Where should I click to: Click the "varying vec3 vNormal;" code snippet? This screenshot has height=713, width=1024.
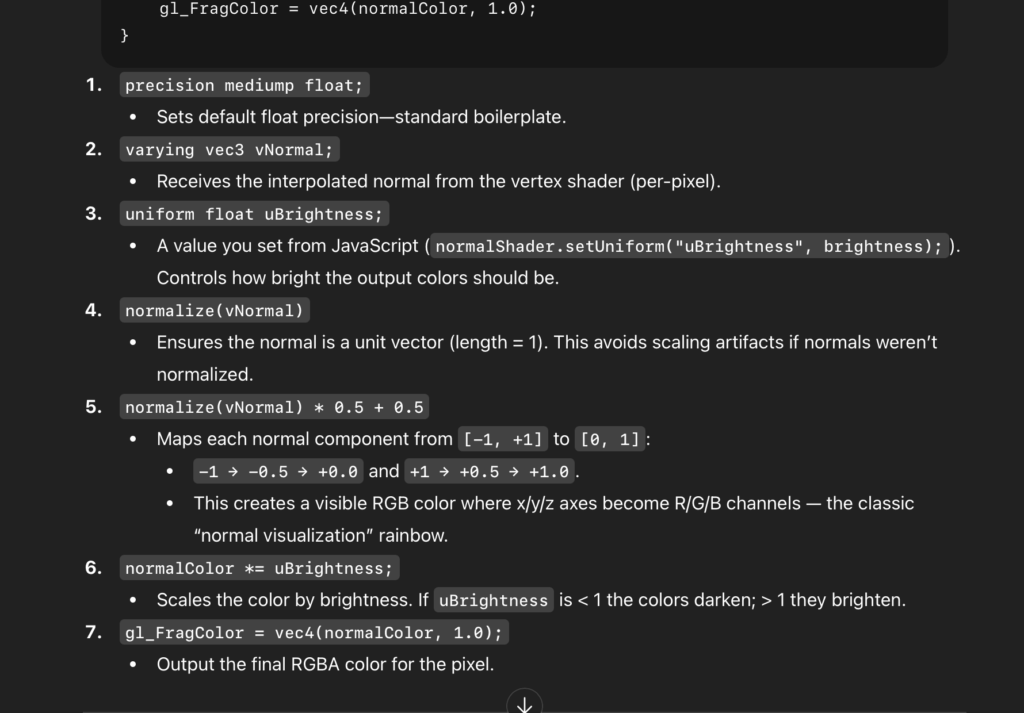(229, 150)
